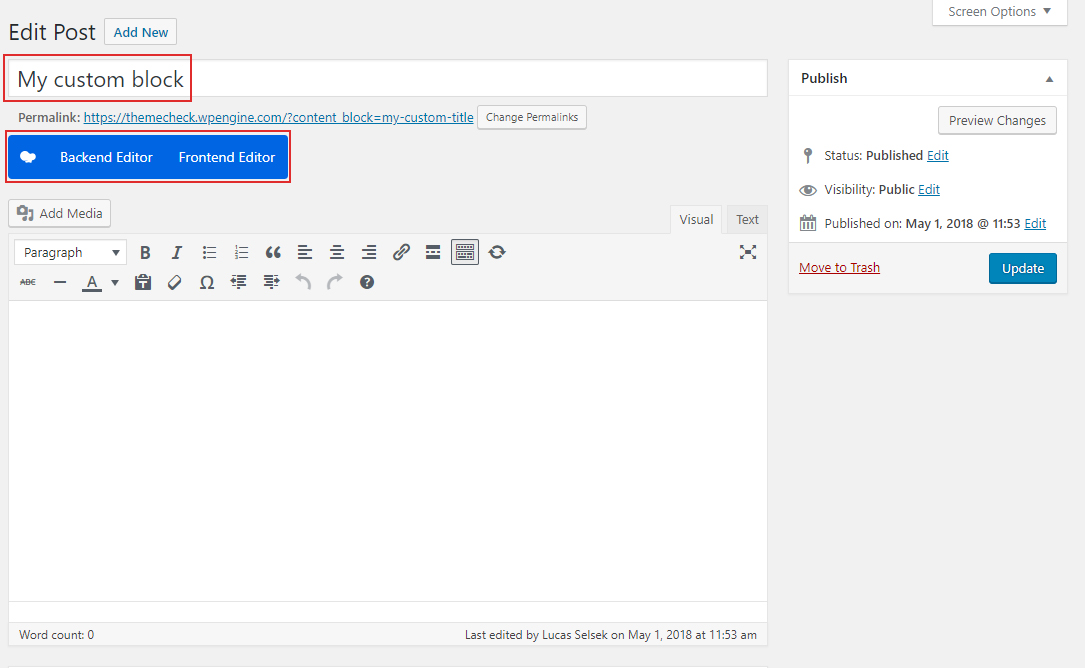Select the Visual editor tab

(696, 220)
